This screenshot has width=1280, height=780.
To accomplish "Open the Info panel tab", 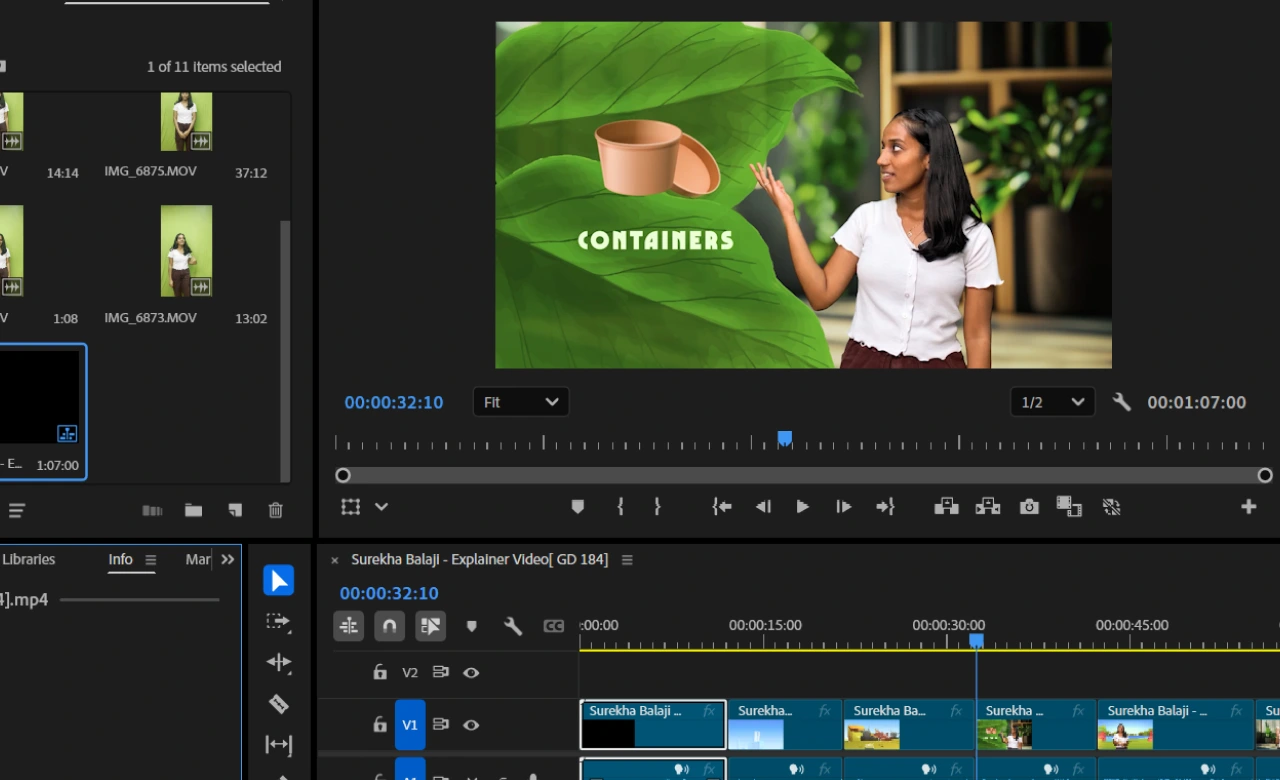I will coord(120,560).
